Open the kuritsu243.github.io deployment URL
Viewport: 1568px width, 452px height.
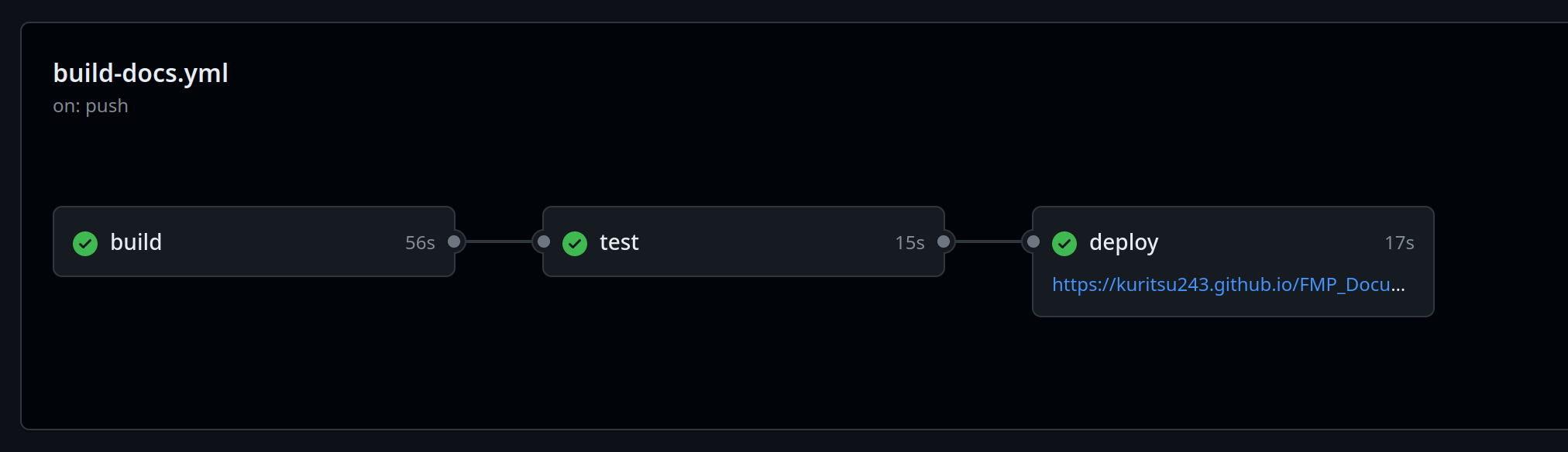pos(1228,285)
